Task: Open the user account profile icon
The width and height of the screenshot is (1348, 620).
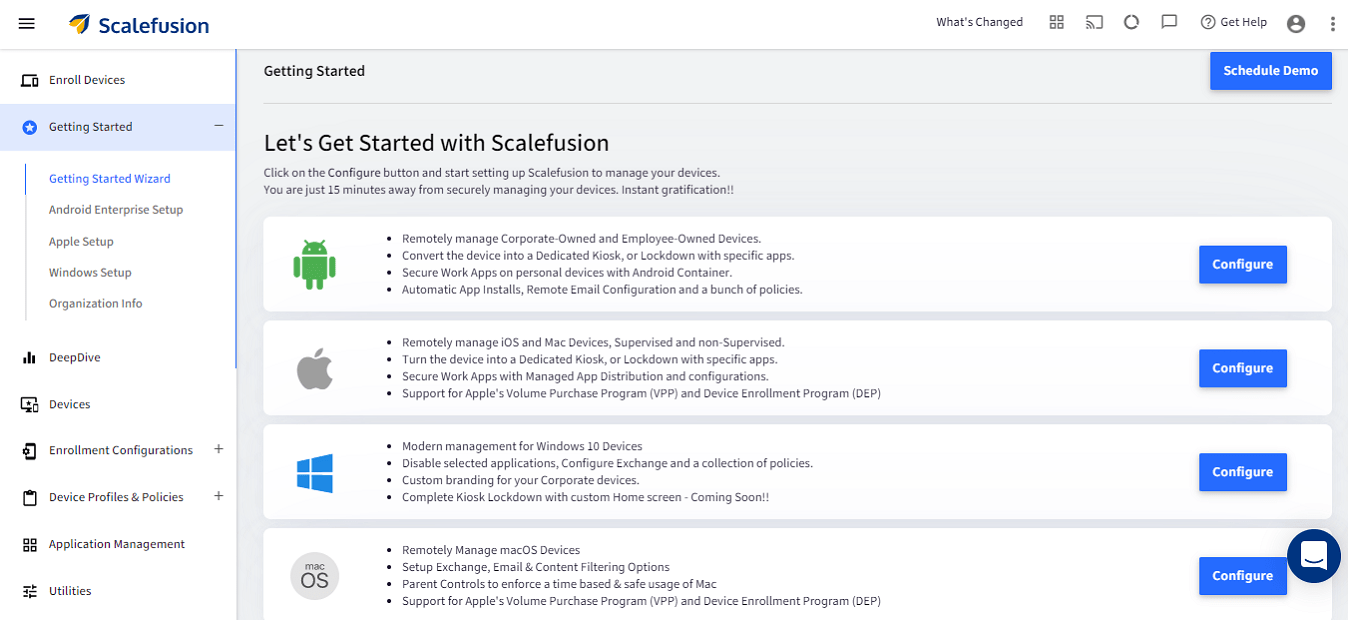Action: pyautogui.click(x=1296, y=24)
